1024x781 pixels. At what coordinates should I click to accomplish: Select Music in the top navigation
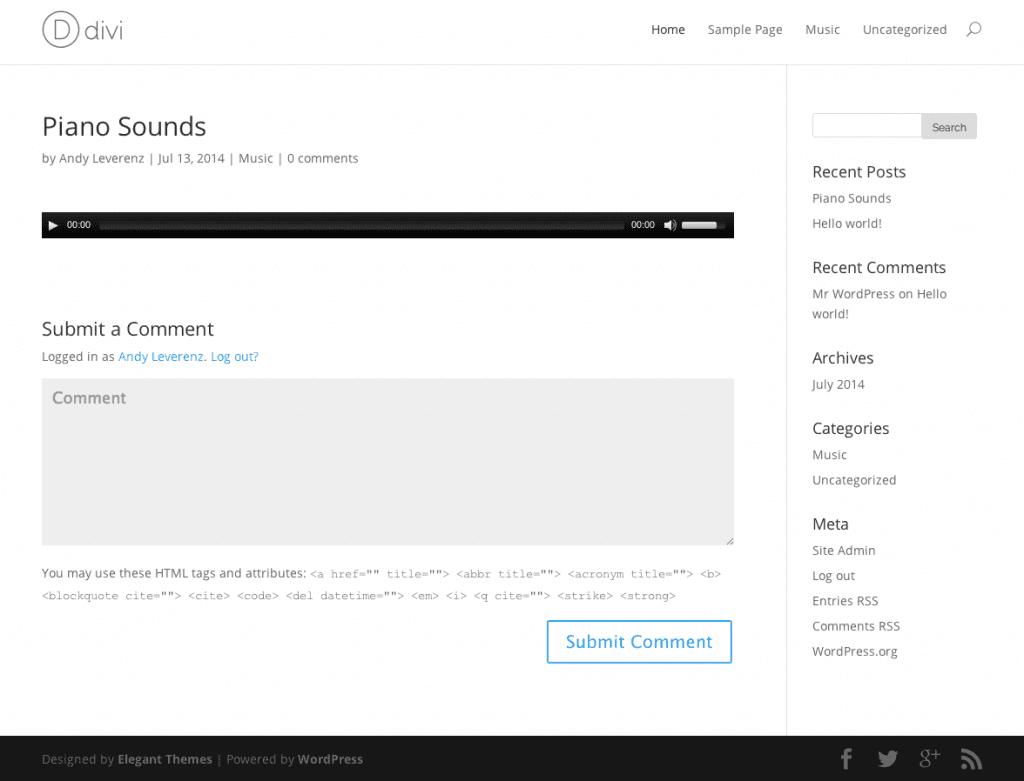(822, 30)
